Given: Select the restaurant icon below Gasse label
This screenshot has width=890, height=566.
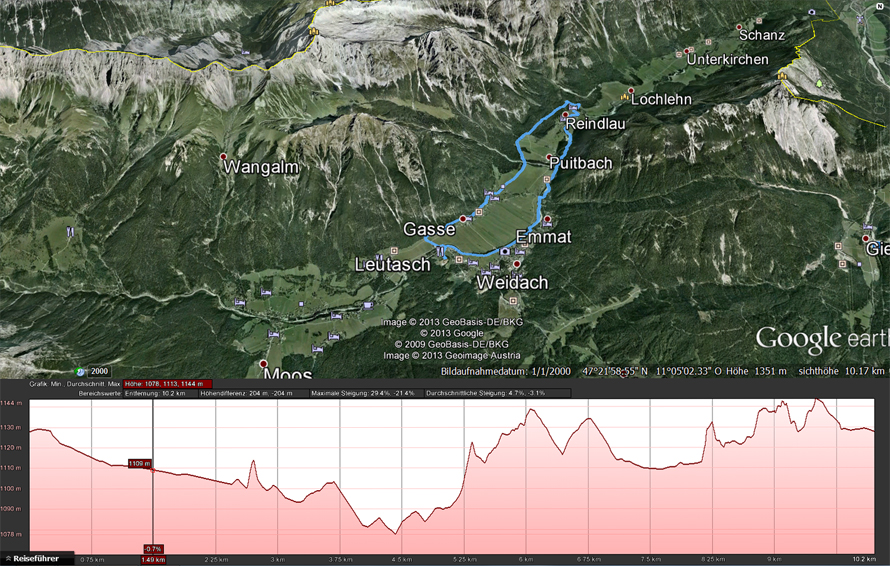Looking at the screenshot, I should pyautogui.click(x=440, y=250).
